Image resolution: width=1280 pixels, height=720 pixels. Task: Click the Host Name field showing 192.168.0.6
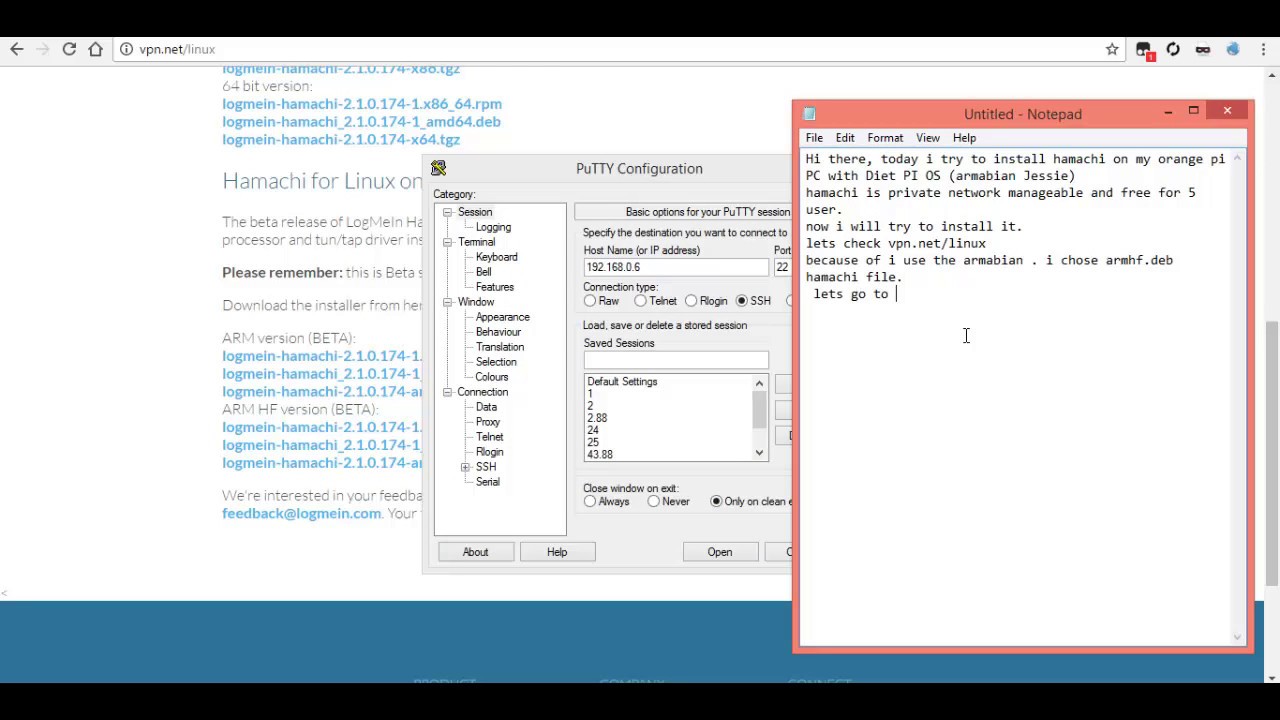pos(676,267)
